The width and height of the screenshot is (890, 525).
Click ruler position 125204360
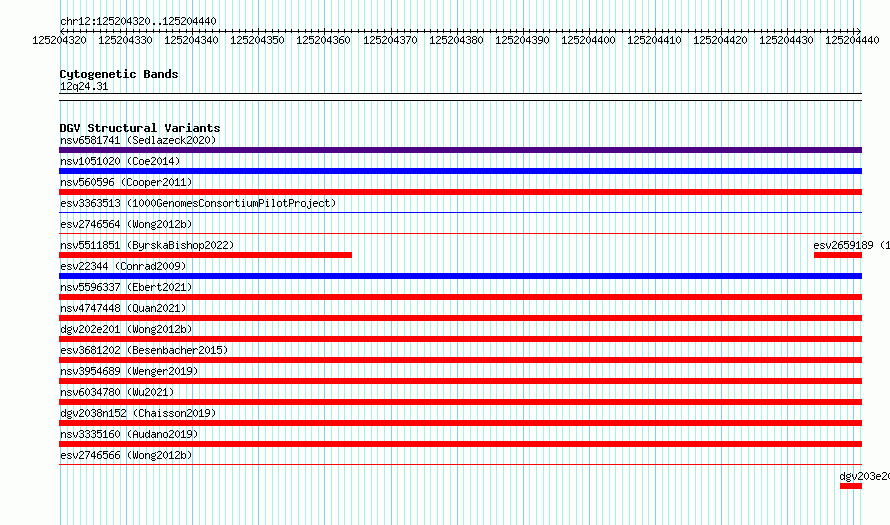[x=324, y=40]
